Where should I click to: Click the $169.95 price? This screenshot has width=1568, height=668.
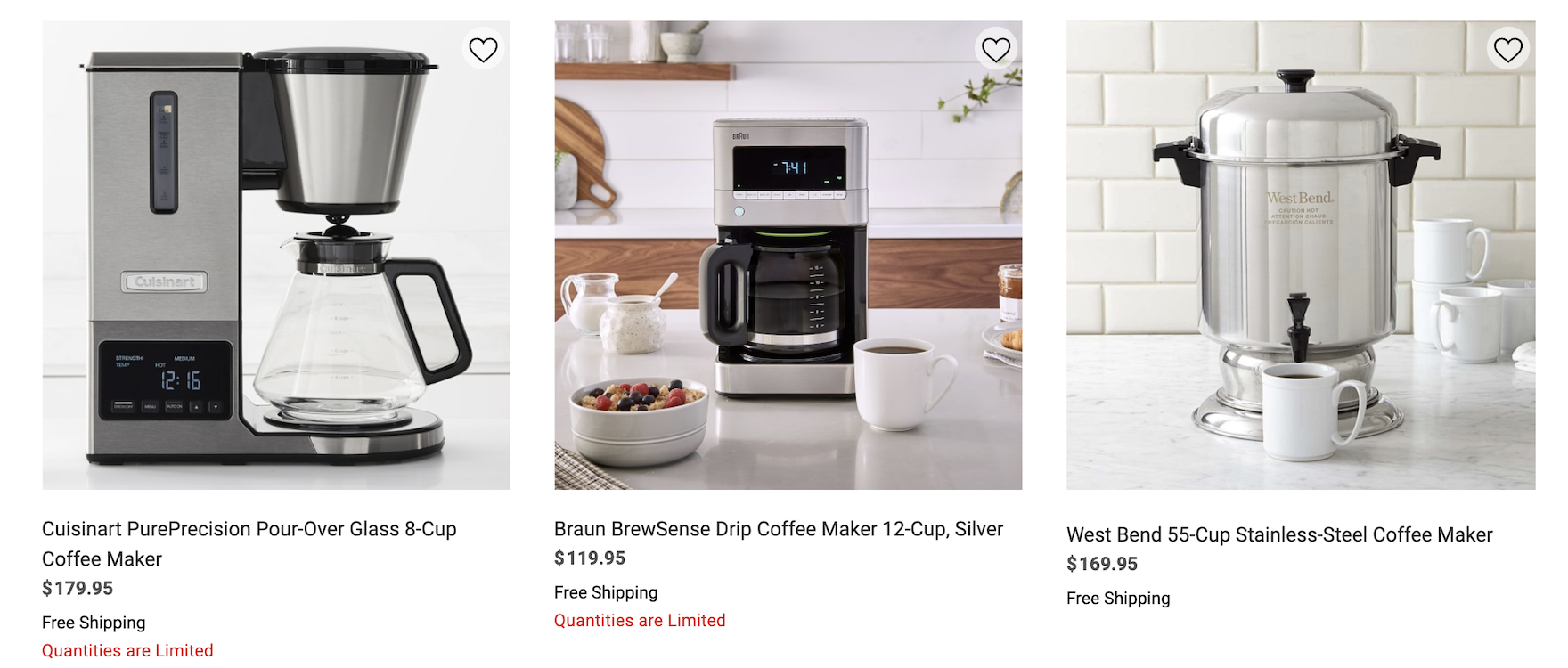(1102, 564)
